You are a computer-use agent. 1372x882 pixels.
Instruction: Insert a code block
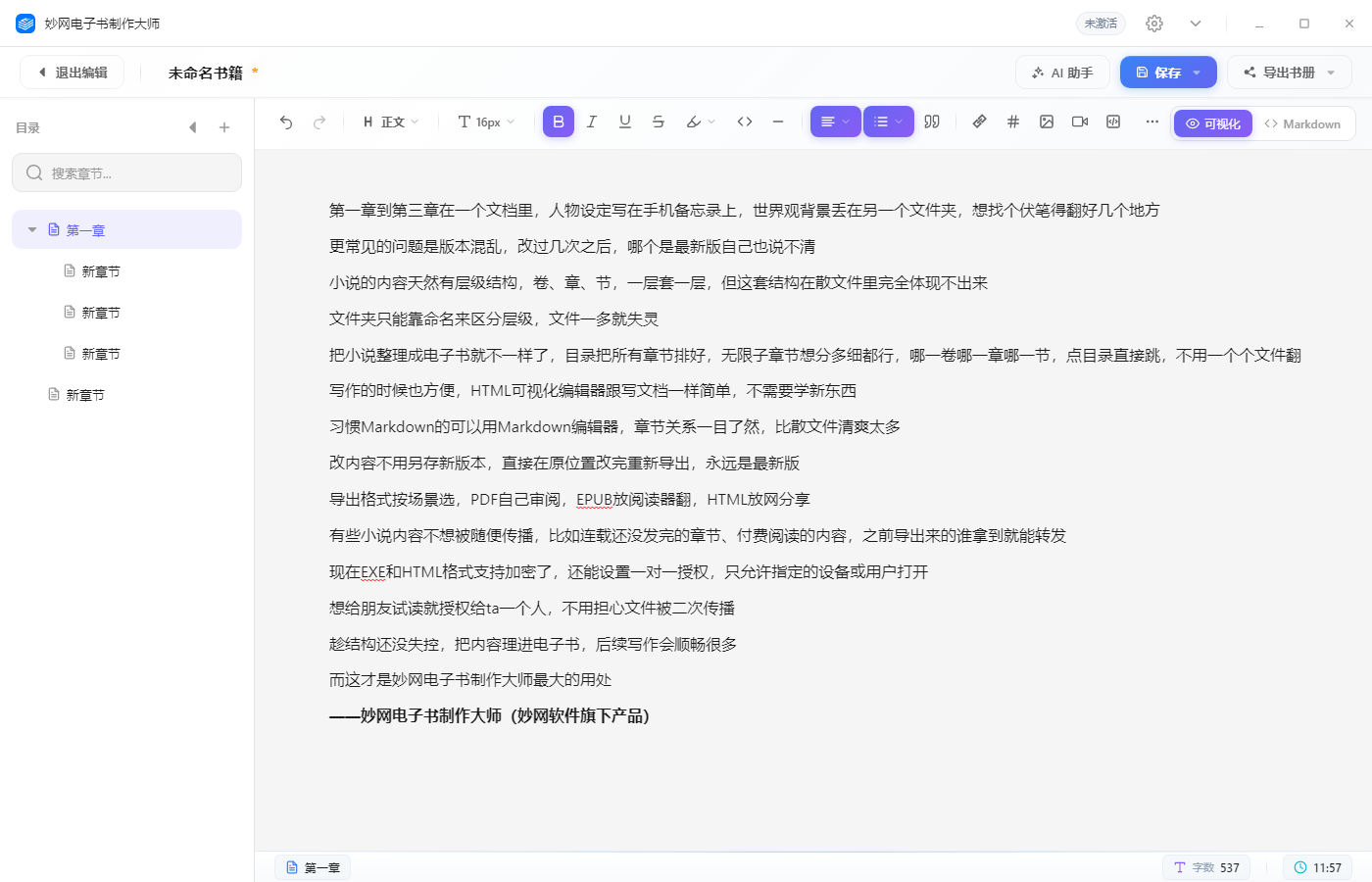click(x=1113, y=122)
